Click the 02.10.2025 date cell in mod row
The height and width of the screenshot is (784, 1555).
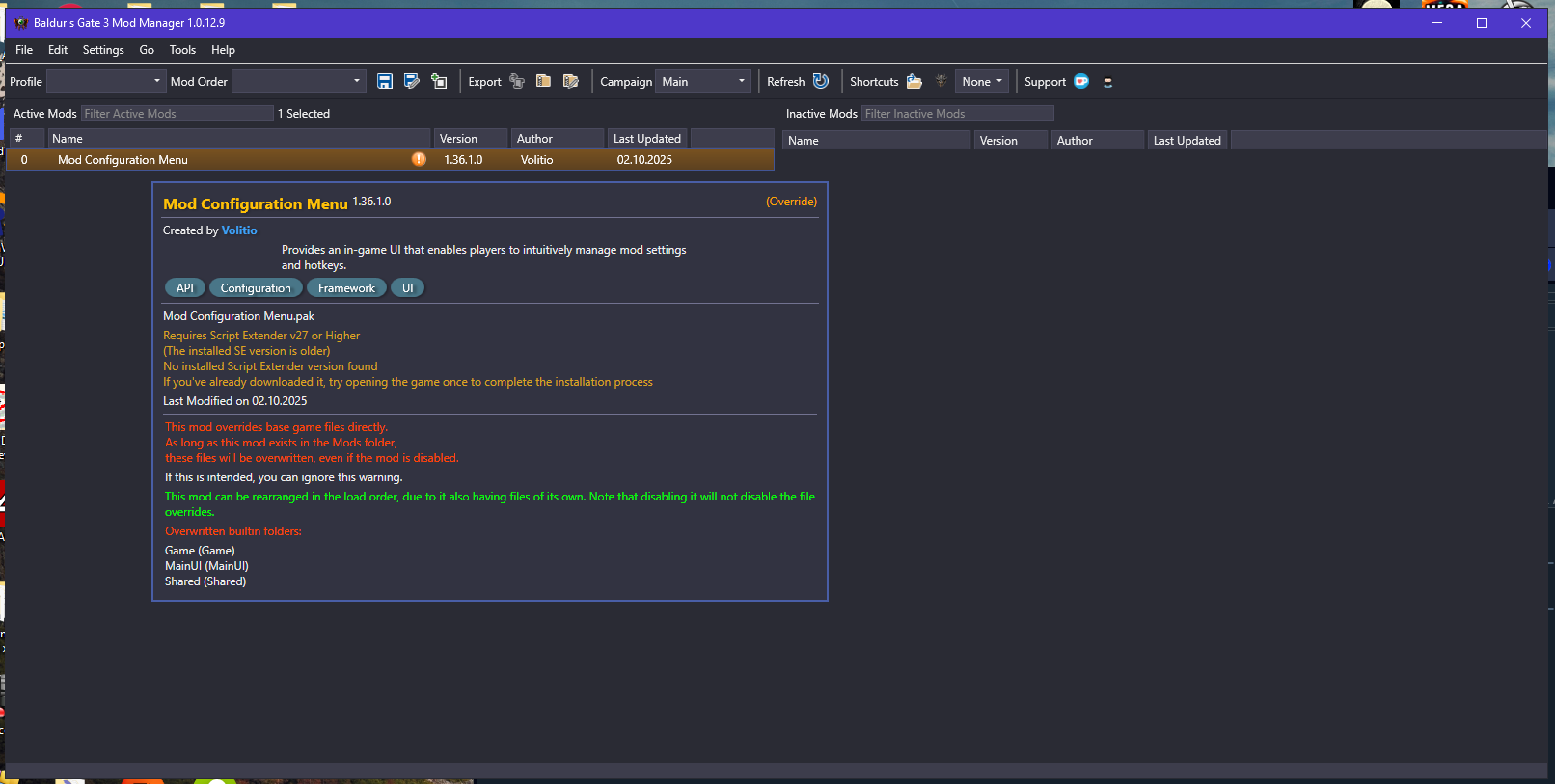tap(644, 160)
